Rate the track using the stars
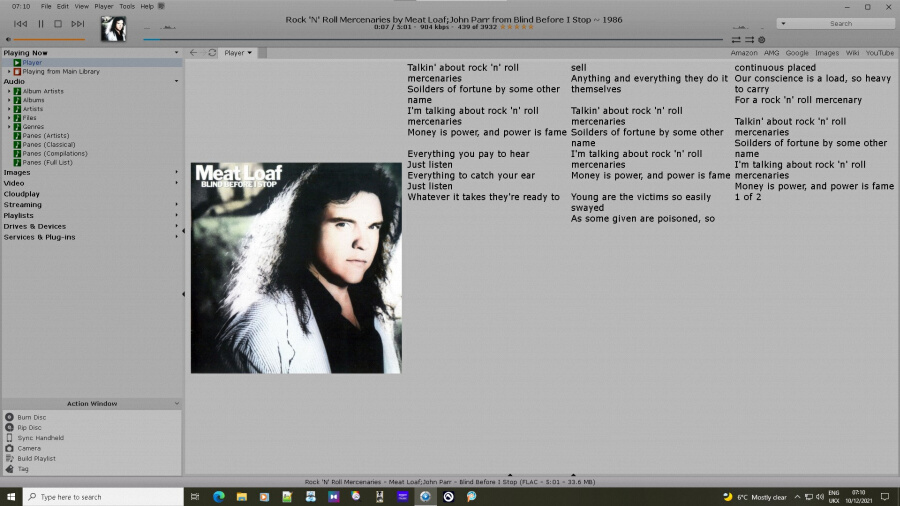The image size is (900, 506). click(x=517, y=27)
